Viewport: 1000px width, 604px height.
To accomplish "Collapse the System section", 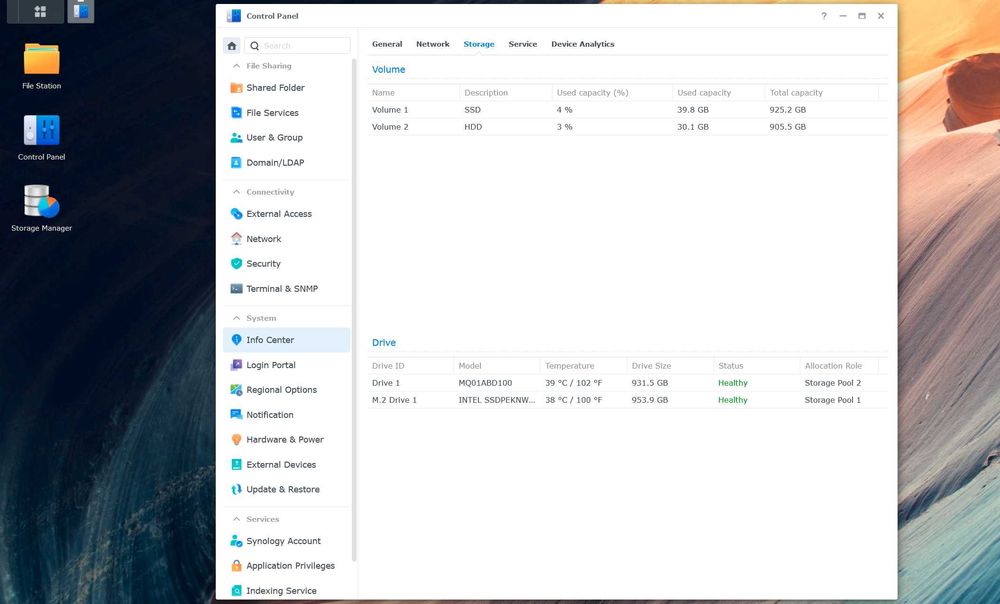I will [237, 318].
